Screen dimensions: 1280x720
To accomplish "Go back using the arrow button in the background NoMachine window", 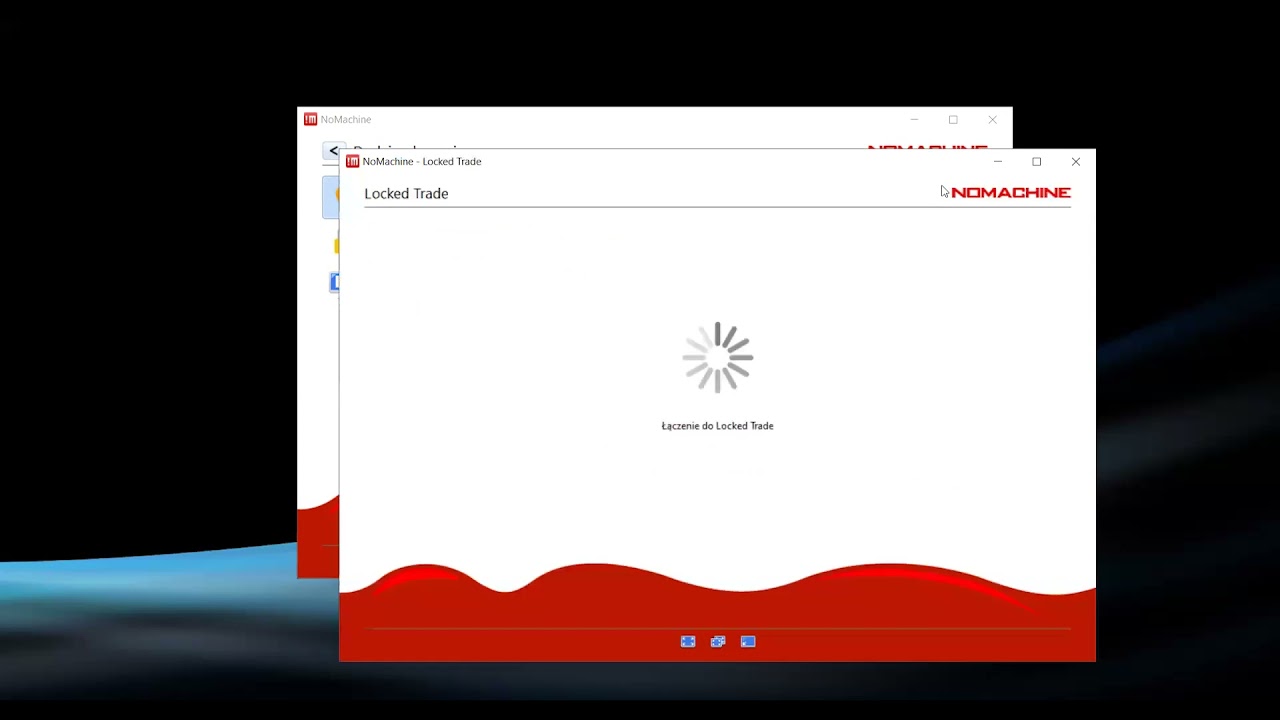I will pos(333,151).
